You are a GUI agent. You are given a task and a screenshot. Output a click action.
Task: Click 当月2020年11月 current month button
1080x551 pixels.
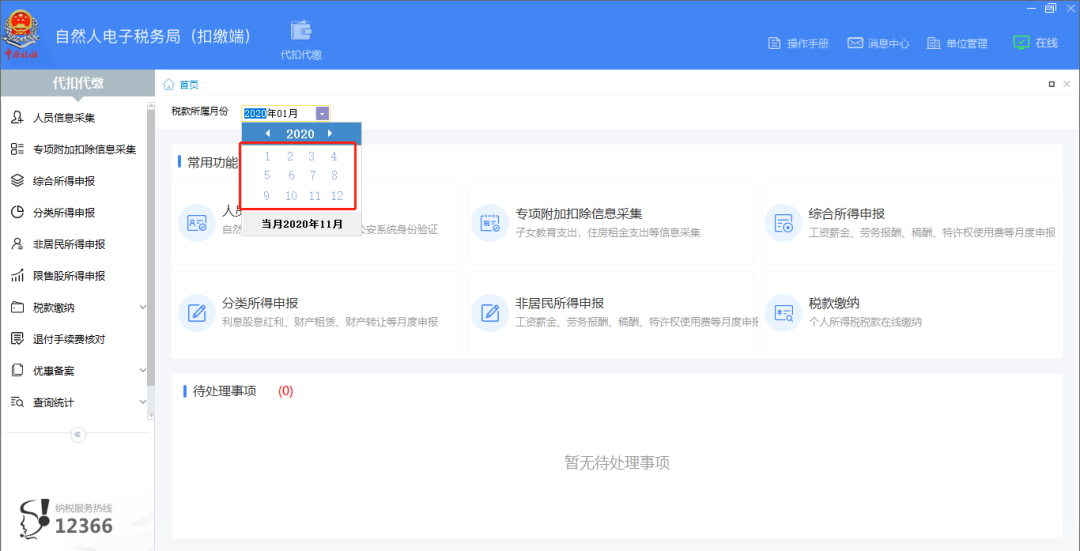(x=301, y=224)
